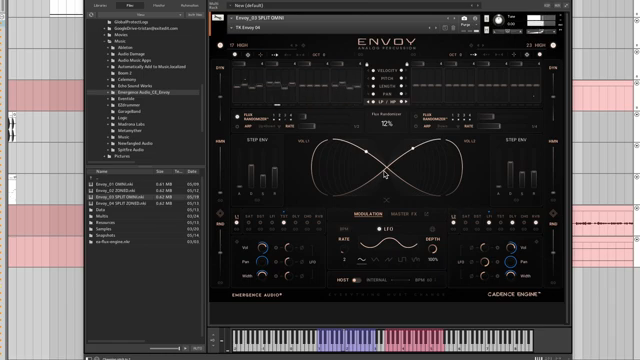Click the Tune knob in the instrument header
Image resolution: width=640 pixels, height=360 pixels.
[499, 20]
